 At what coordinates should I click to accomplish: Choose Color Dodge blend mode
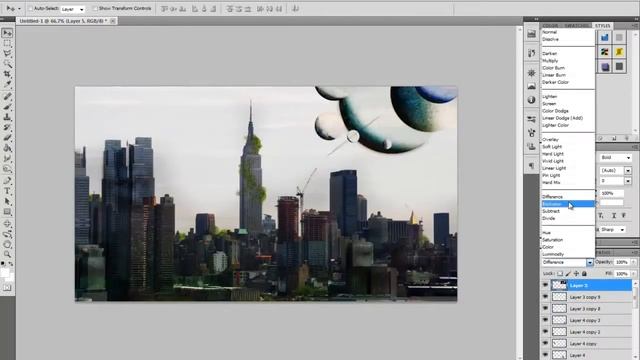point(568,111)
